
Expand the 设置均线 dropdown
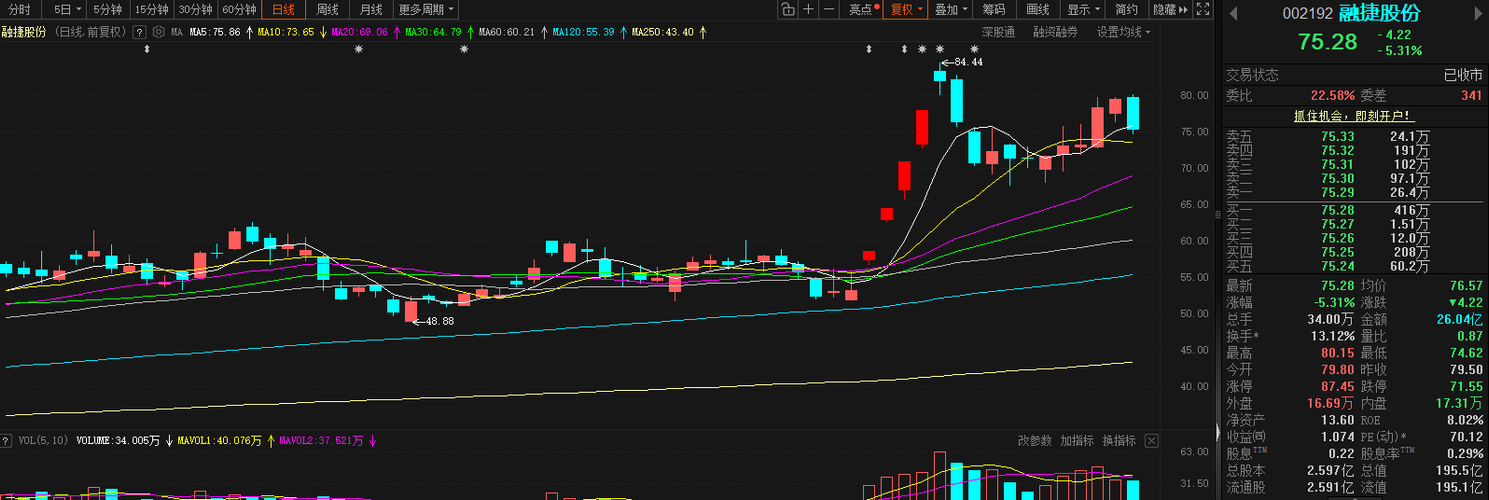1123,32
